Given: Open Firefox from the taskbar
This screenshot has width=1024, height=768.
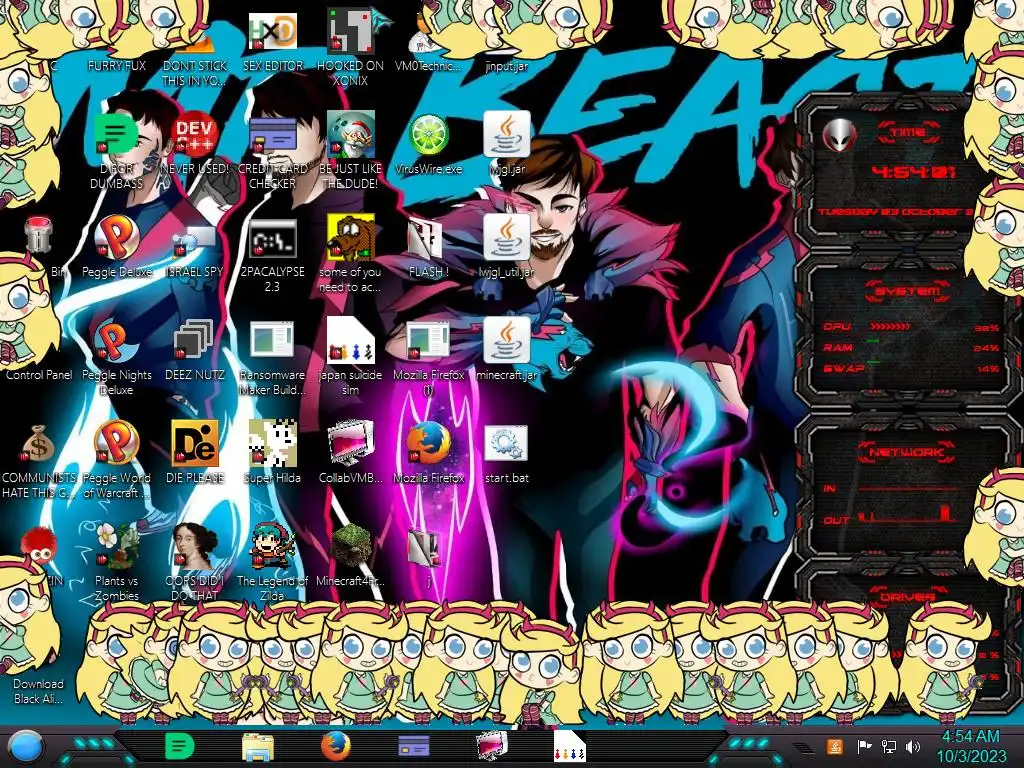Looking at the screenshot, I should [336, 746].
